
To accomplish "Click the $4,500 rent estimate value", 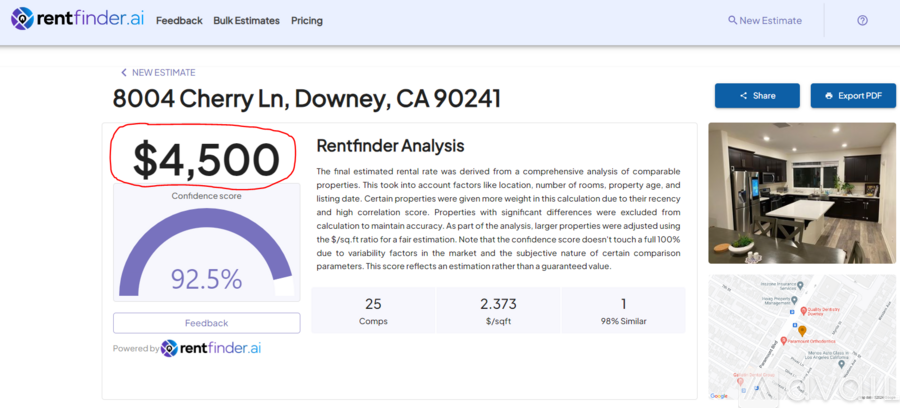I will coord(206,160).
